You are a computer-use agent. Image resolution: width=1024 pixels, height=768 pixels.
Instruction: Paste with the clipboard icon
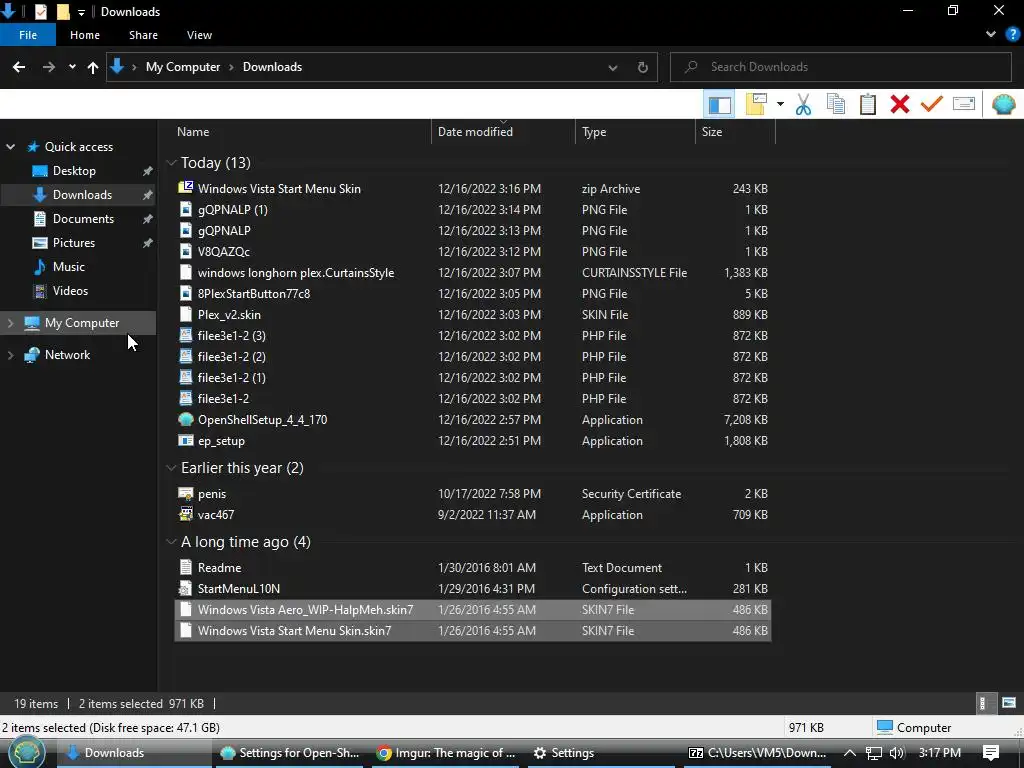867,104
